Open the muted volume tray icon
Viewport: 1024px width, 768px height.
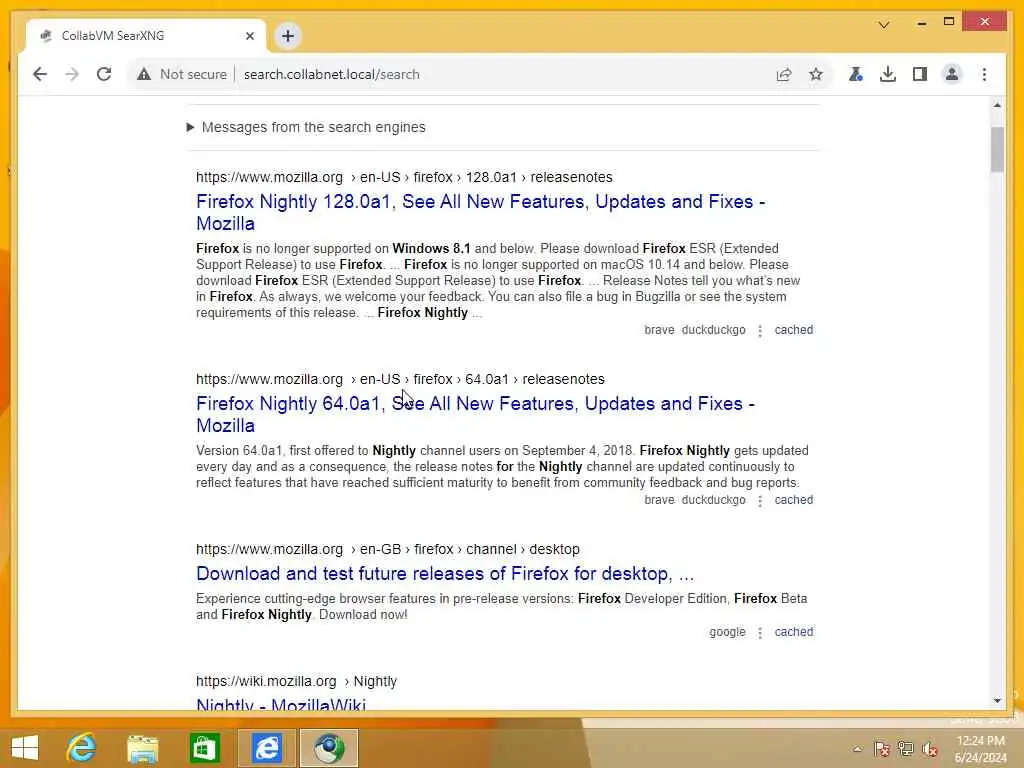(929, 749)
